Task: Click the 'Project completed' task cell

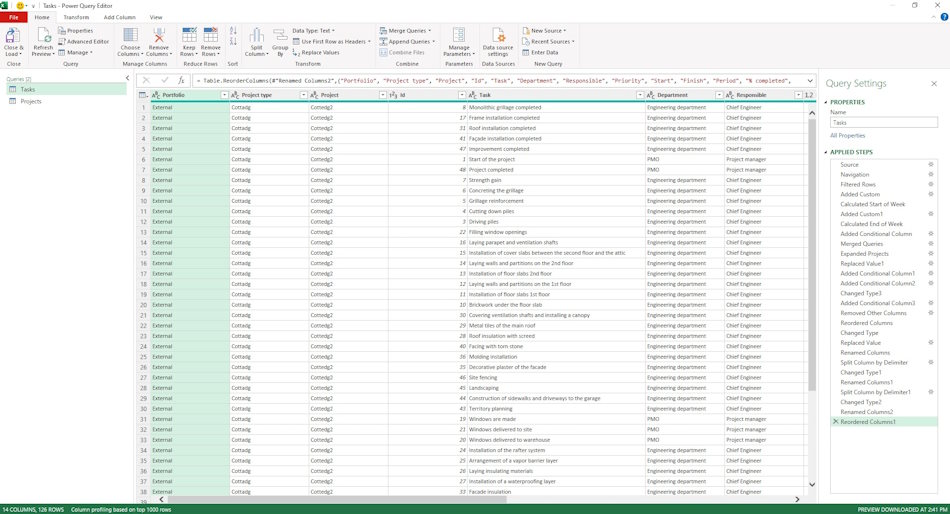Action: tap(556, 170)
